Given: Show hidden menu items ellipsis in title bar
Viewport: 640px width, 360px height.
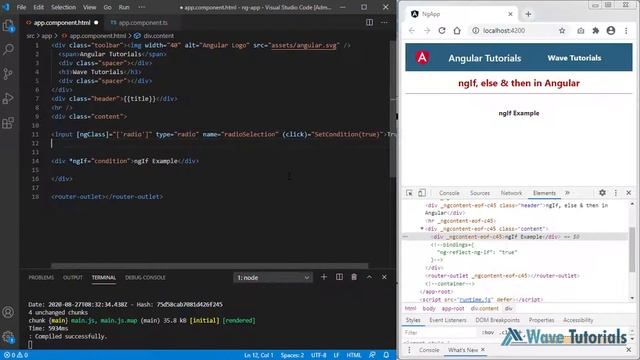Looking at the screenshot, I should coord(142,7).
